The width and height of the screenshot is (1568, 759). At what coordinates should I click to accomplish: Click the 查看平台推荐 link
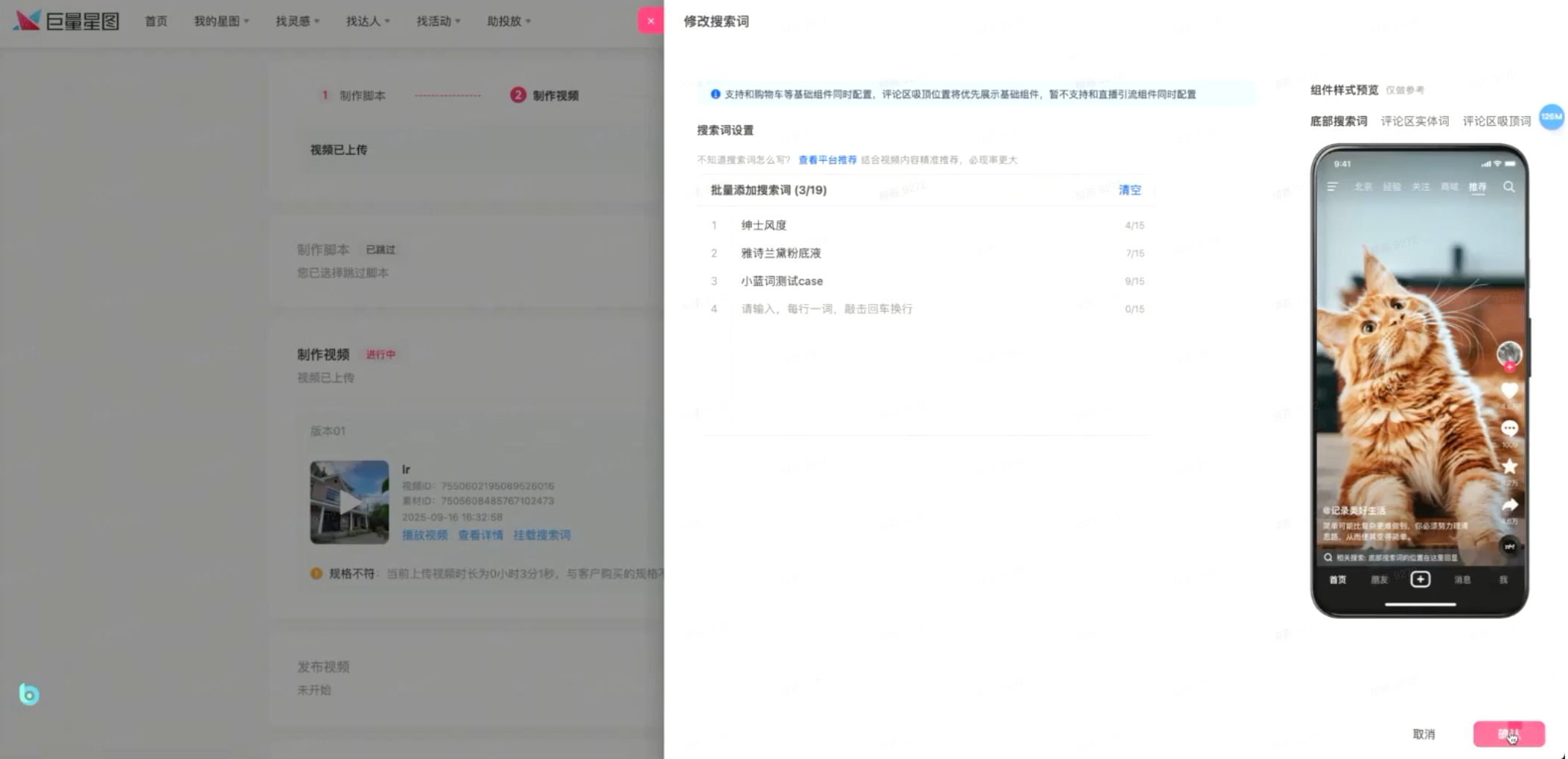point(827,160)
